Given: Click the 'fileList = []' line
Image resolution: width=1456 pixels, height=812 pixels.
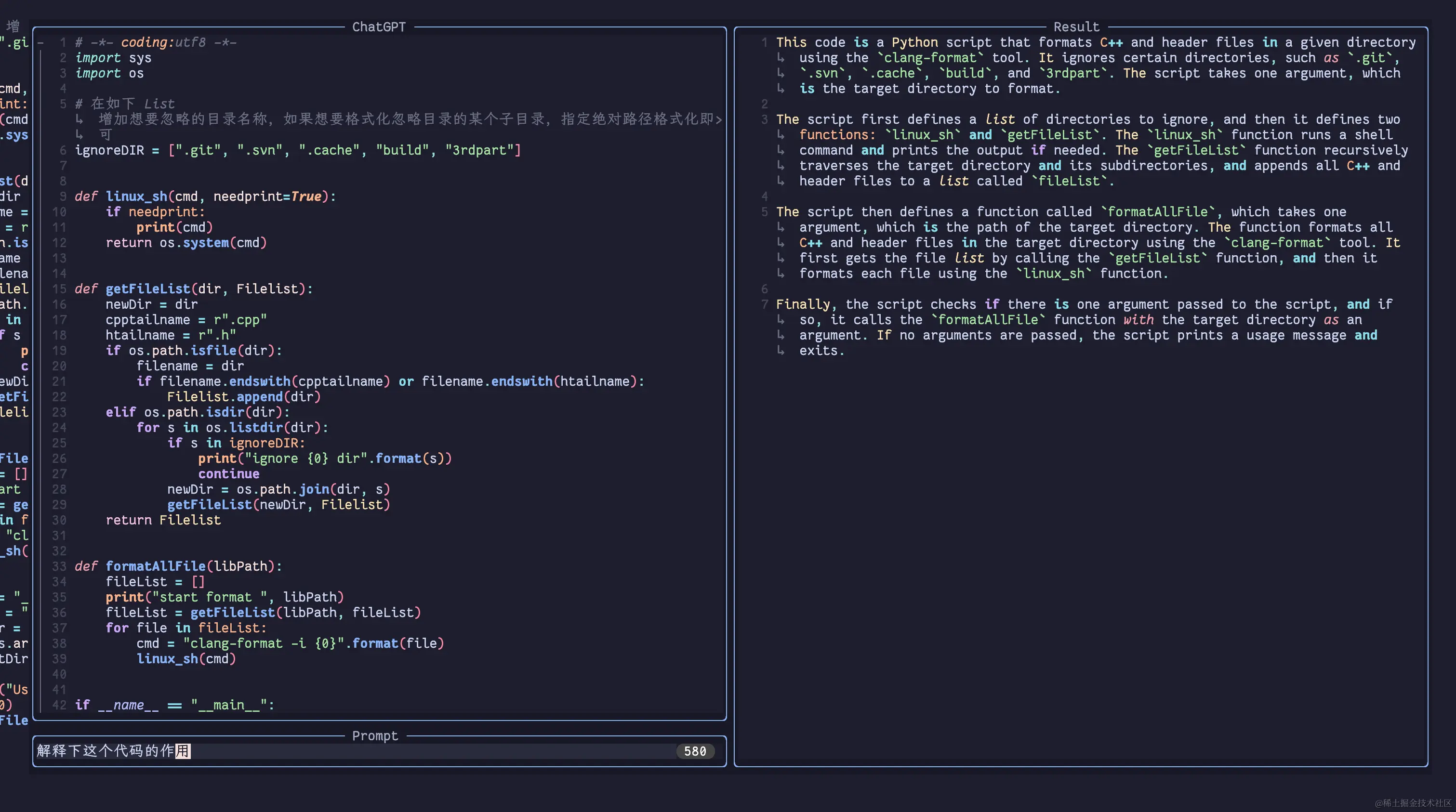Looking at the screenshot, I should tap(156, 581).
